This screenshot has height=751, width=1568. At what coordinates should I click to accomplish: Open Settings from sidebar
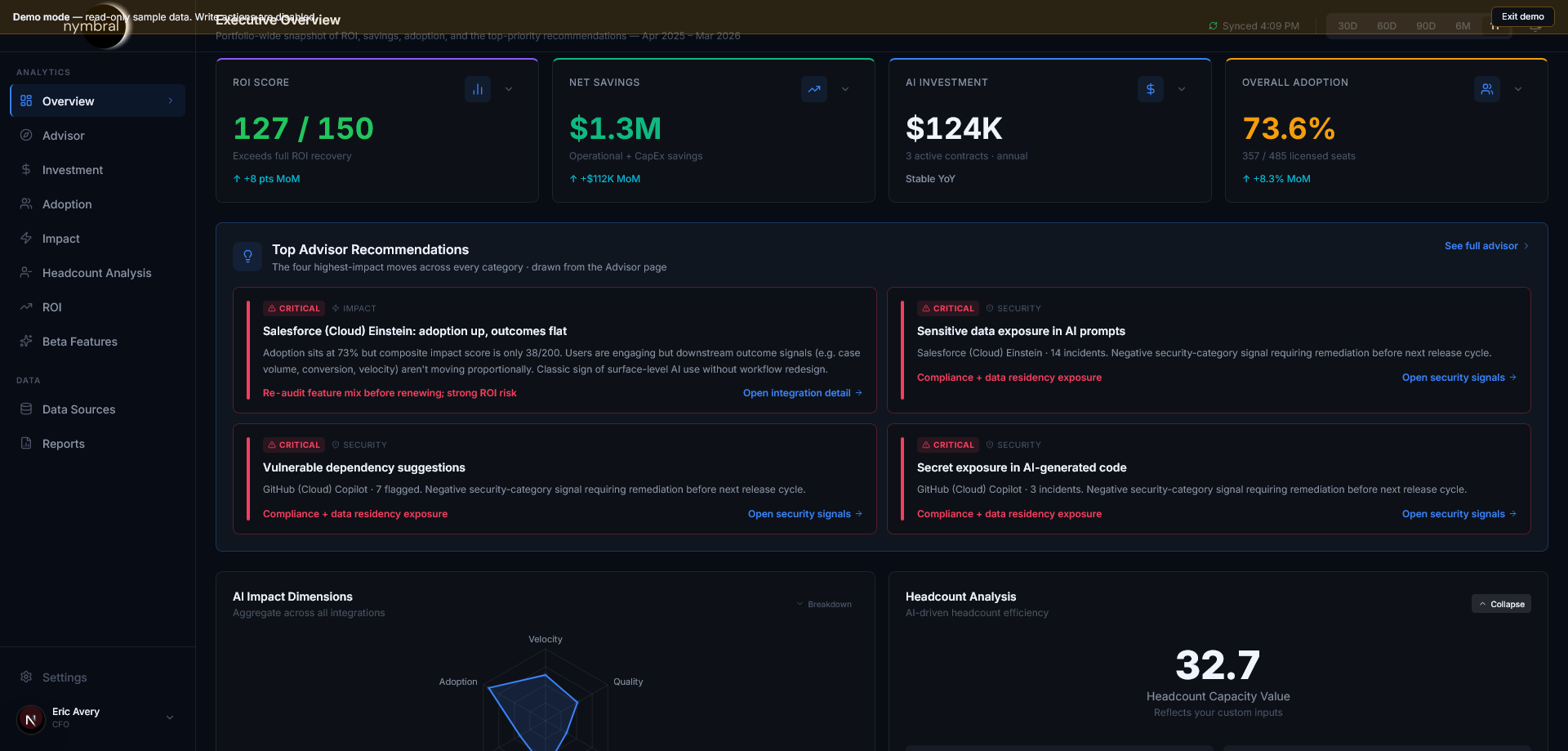click(98, 677)
